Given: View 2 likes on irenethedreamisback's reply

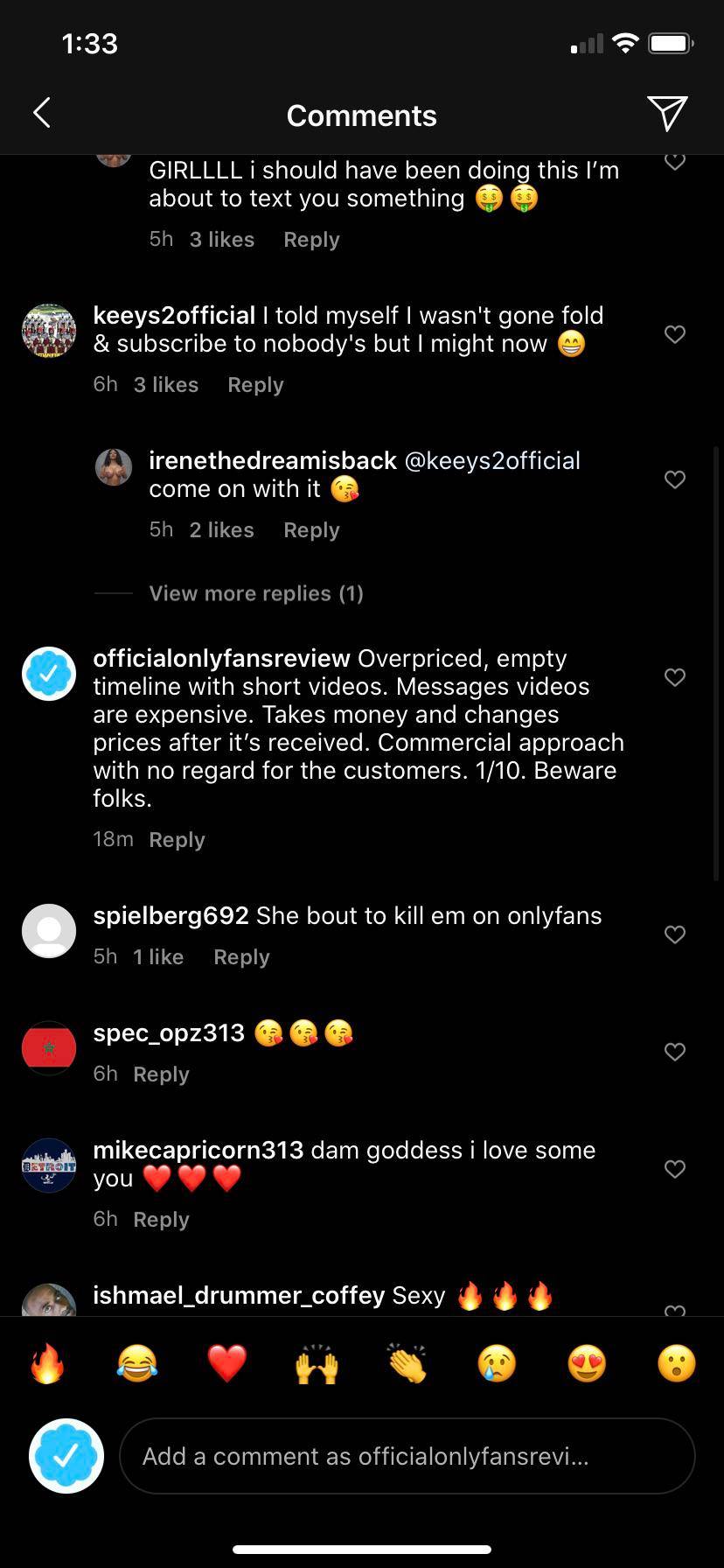Looking at the screenshot, I should pos(221,529).
